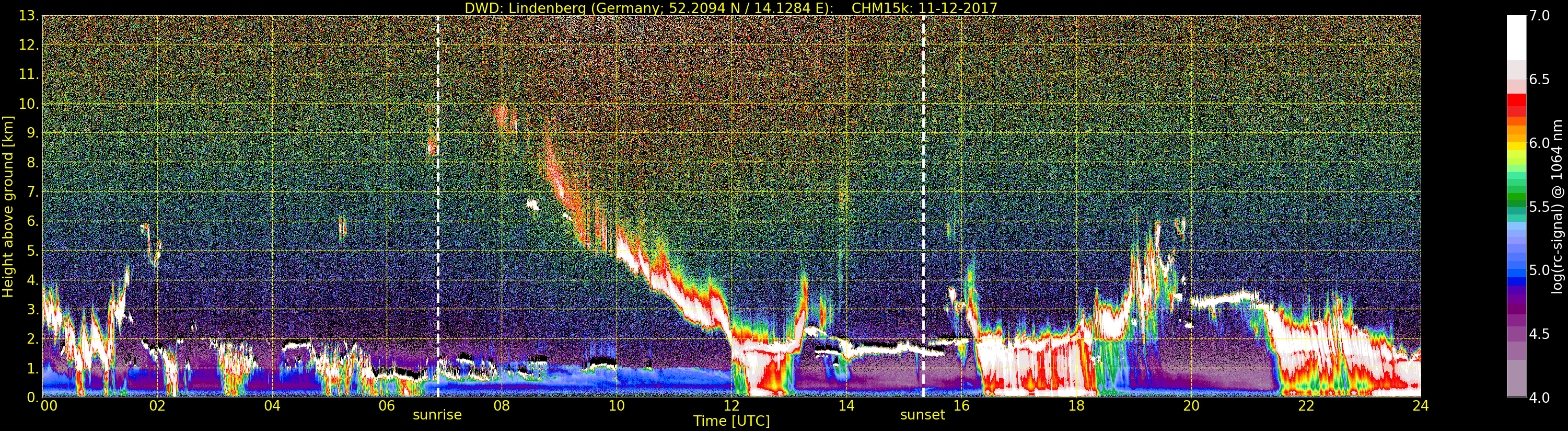Click the colorbar value '5.5'
1568x431 pixels.
click(1539, 207)
